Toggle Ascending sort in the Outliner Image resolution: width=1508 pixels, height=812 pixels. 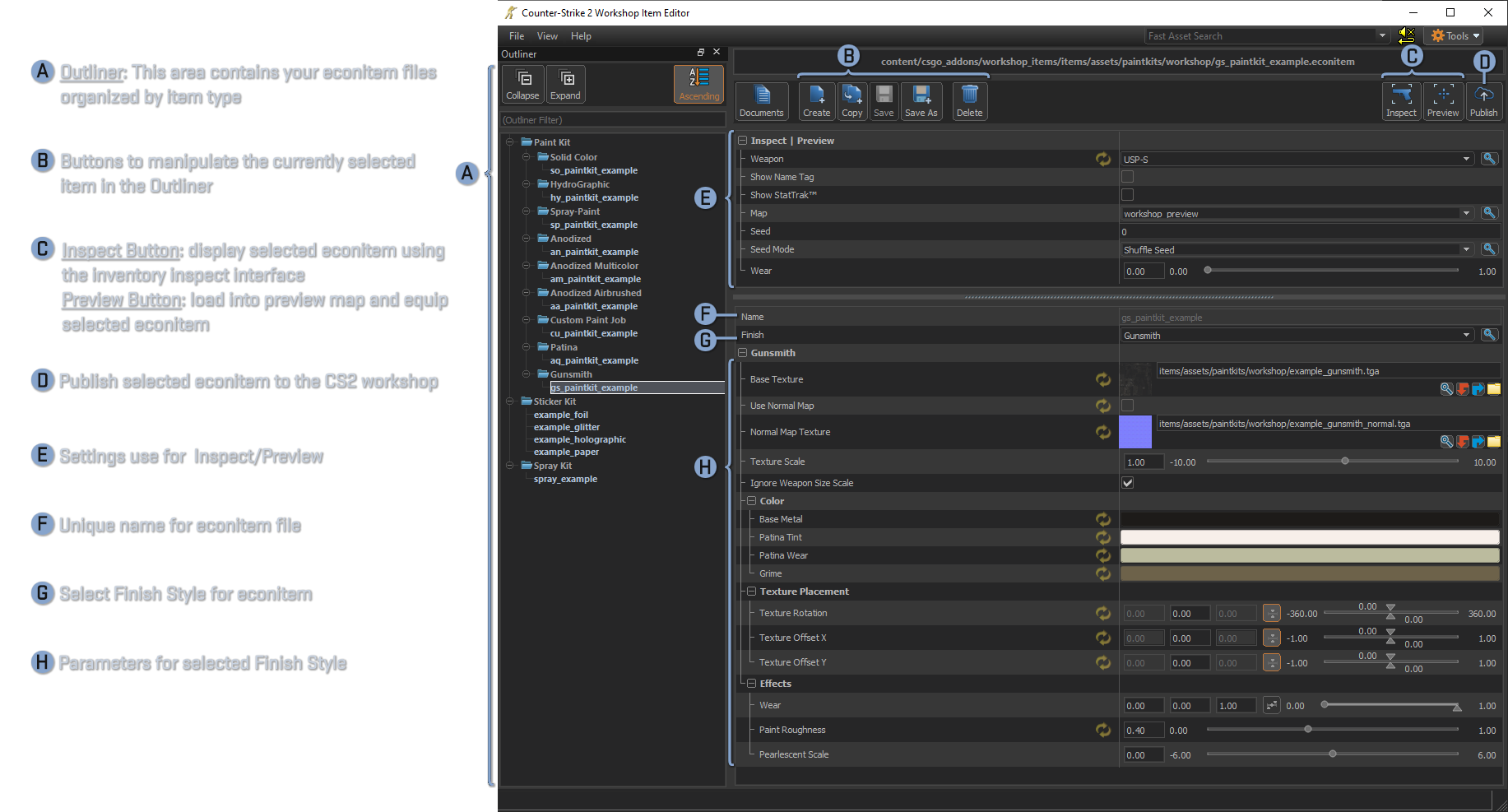698,84
